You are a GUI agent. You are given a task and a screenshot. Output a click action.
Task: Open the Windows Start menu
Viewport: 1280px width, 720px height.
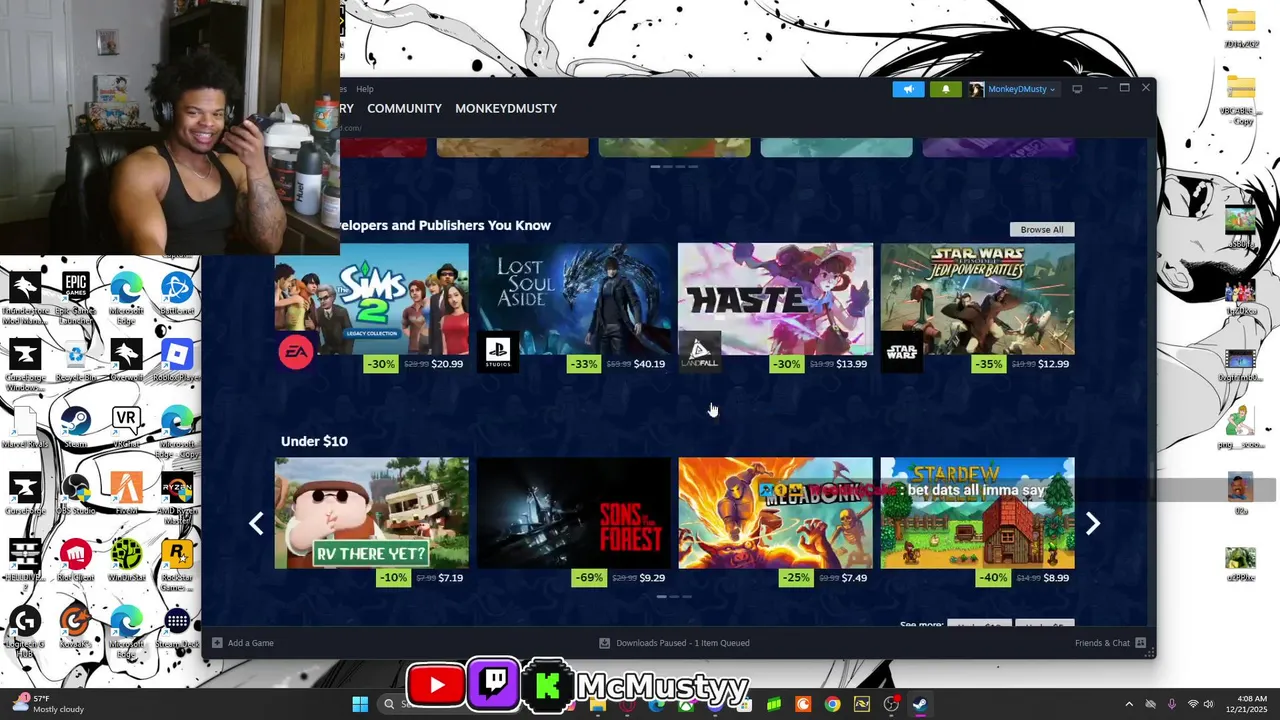click(x=360, y=704)
